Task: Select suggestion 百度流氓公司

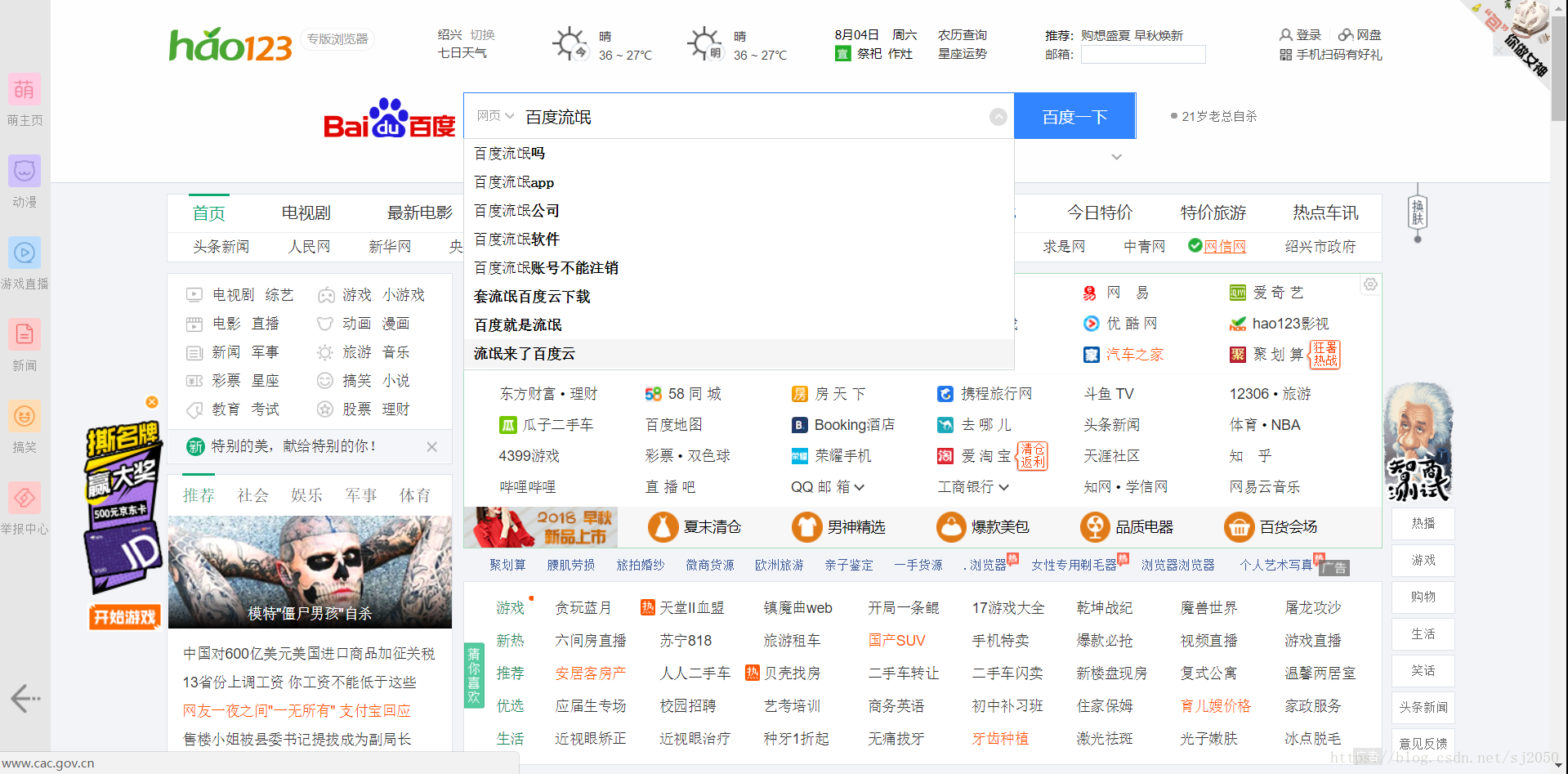Action: [x=739, y=211]
